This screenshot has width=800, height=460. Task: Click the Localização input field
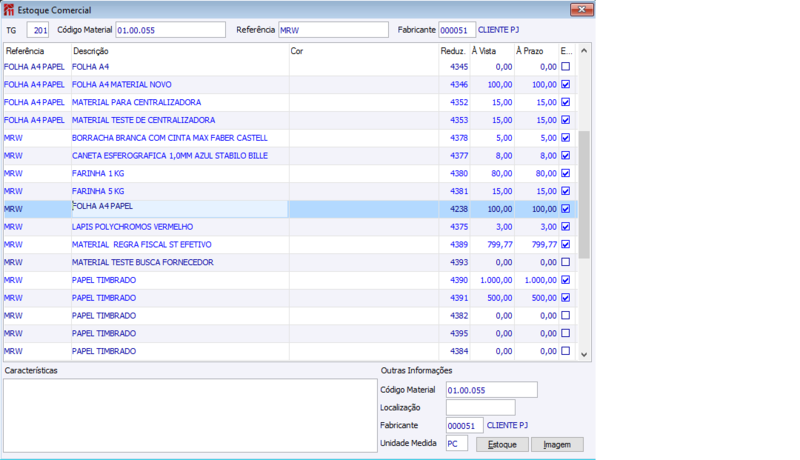pos(481,407)
